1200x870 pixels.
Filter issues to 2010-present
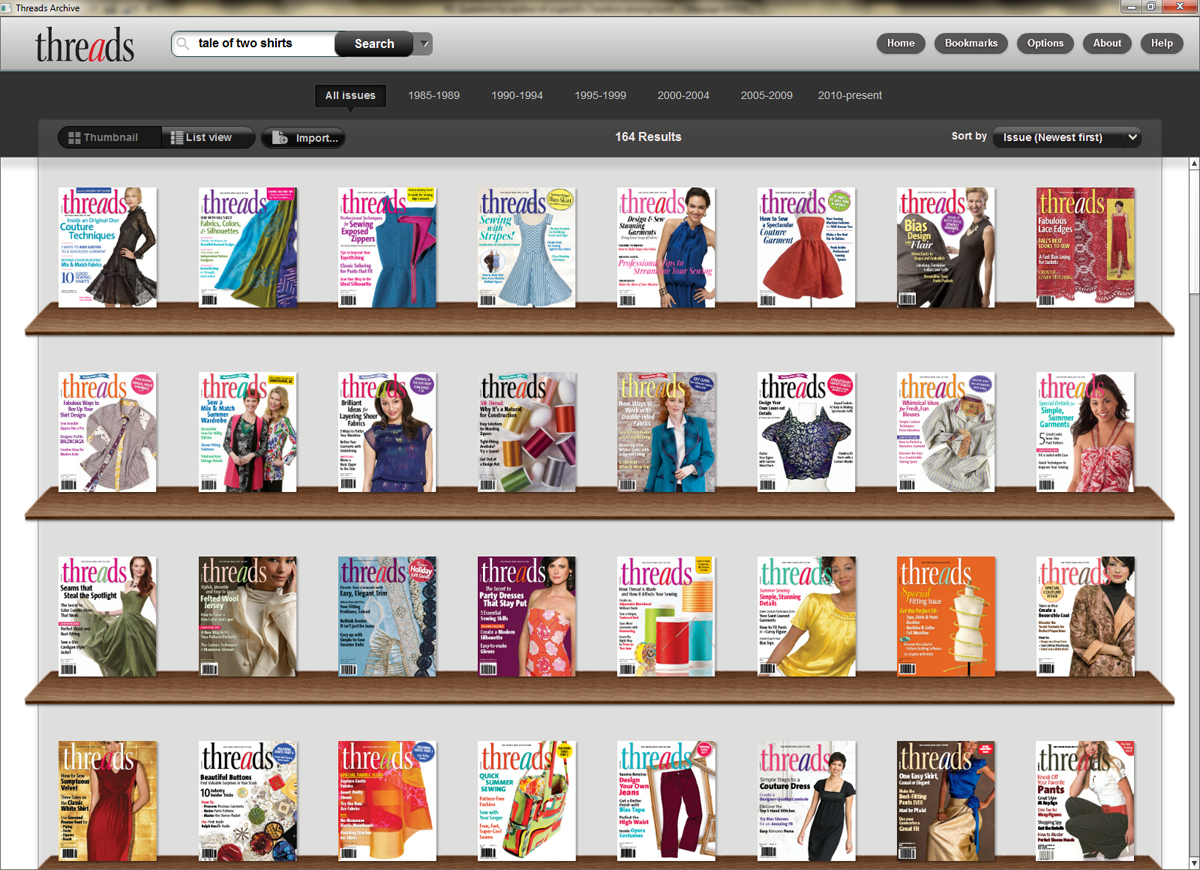(x=850, y=96)
